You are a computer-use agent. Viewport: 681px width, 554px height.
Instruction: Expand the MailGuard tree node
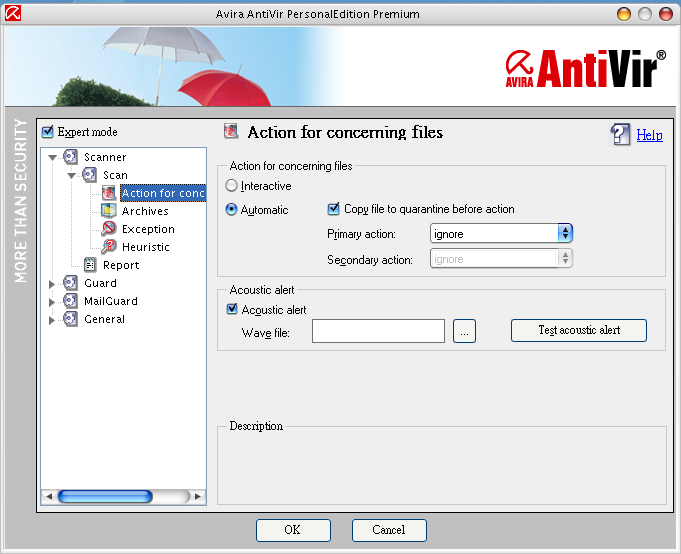point(52,302)
